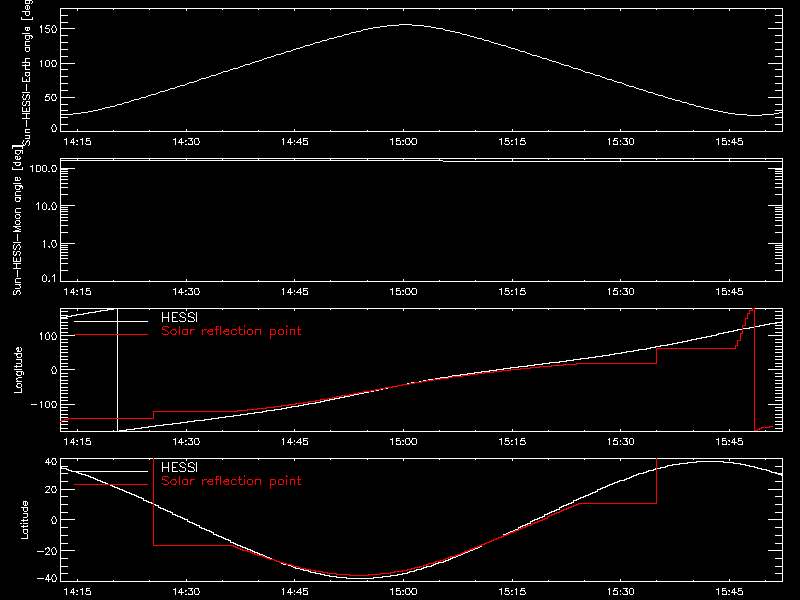
Task: Select 15:30 label under Moon angle plot
Action: (x=620, y=292)
